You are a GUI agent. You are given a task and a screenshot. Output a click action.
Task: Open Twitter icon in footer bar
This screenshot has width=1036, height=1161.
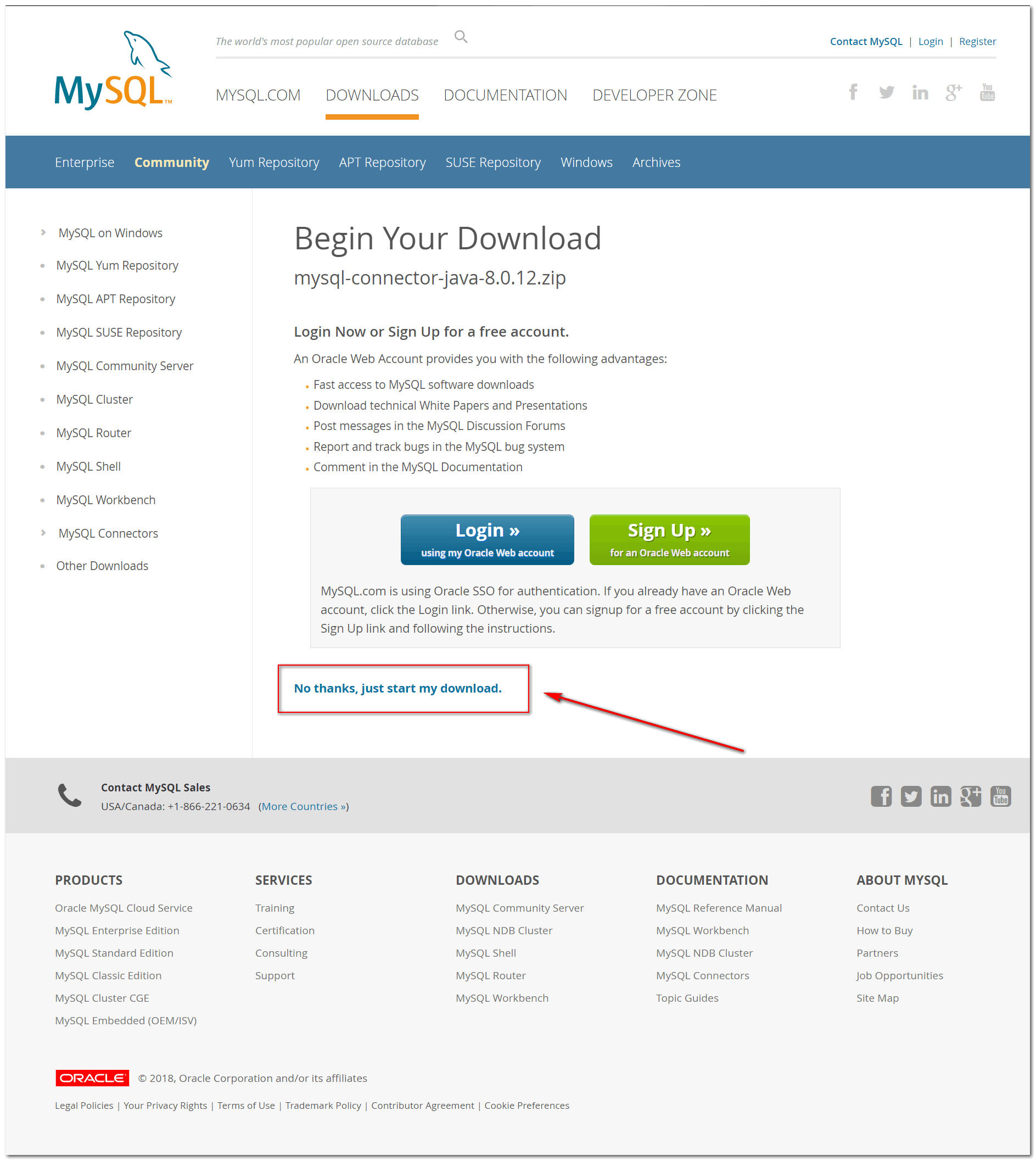pyautogui.click(x=911, y=796)
